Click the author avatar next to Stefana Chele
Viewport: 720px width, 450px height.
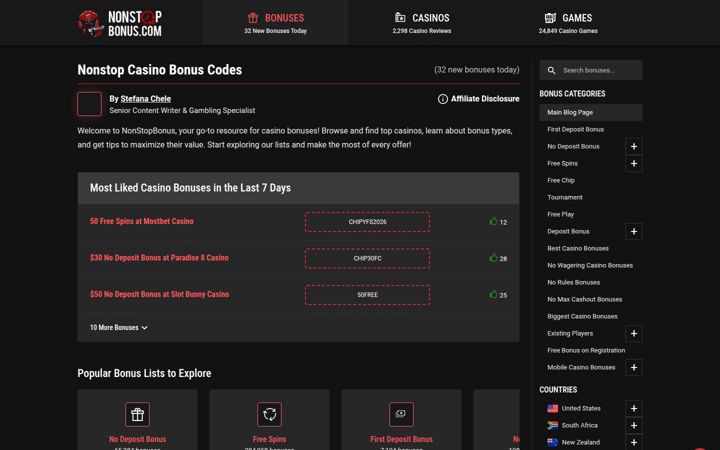[90, 104]
